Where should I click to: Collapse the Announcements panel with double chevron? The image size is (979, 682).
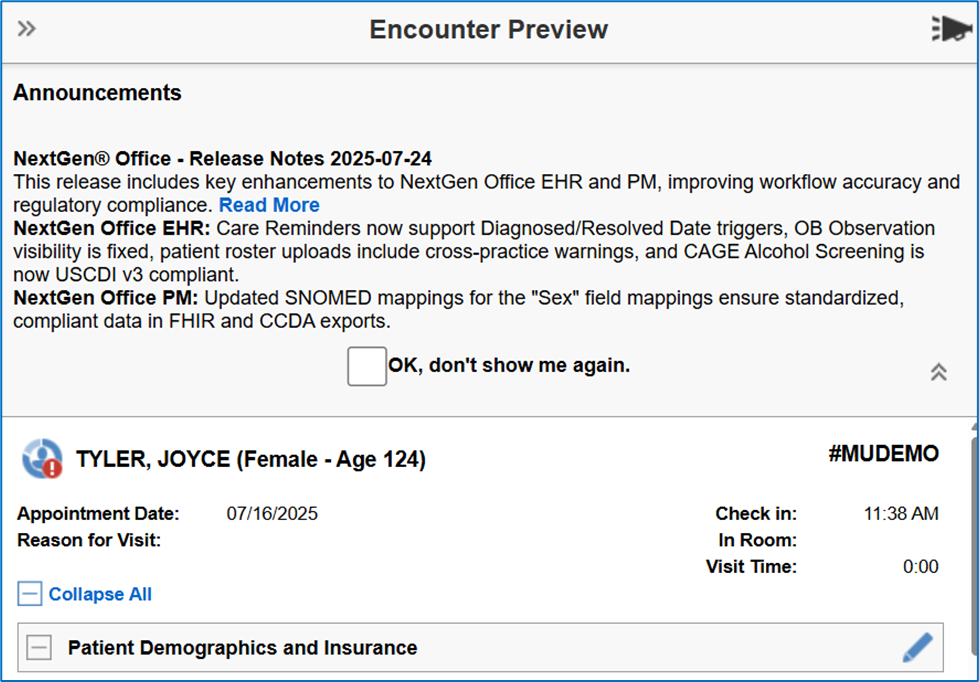pos(938,372)
